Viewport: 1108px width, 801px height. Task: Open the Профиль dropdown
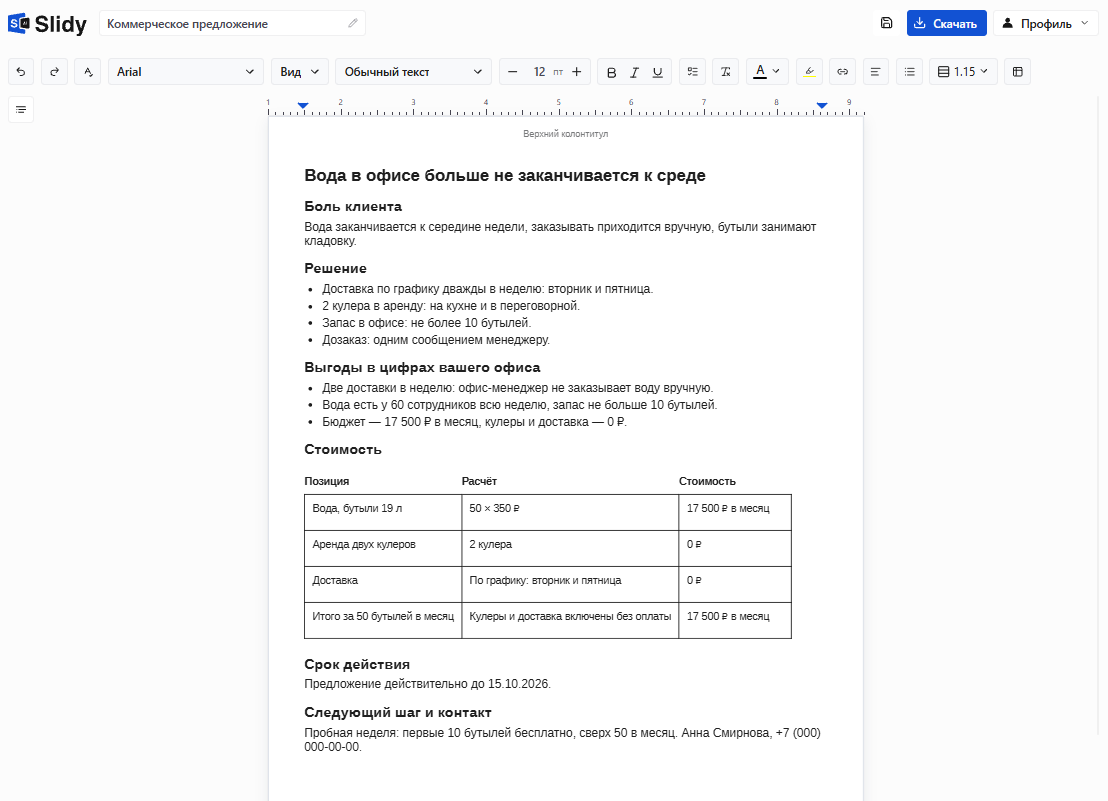(x=1045, y=23)
